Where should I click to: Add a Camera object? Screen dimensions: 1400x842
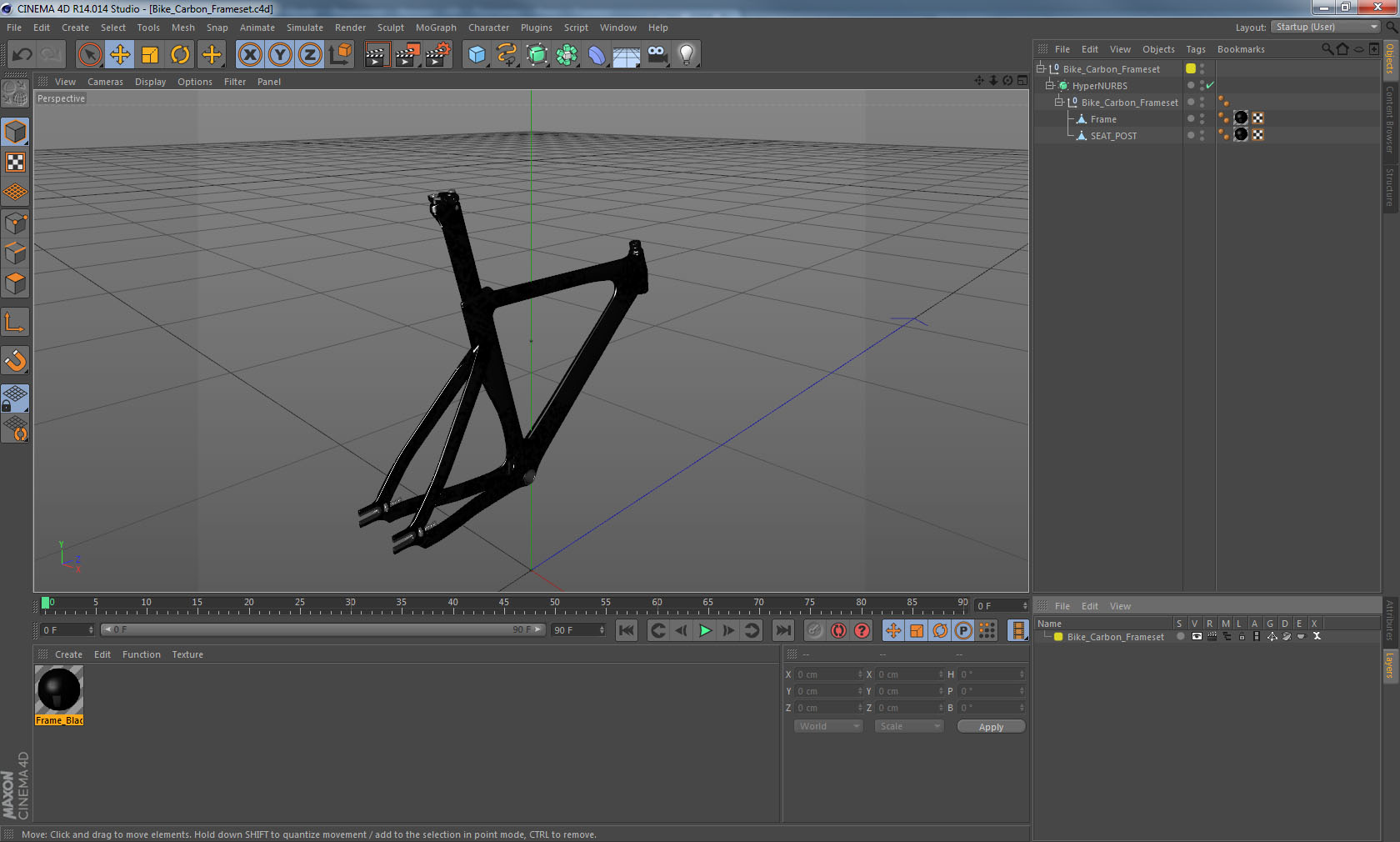coord(657,55)
